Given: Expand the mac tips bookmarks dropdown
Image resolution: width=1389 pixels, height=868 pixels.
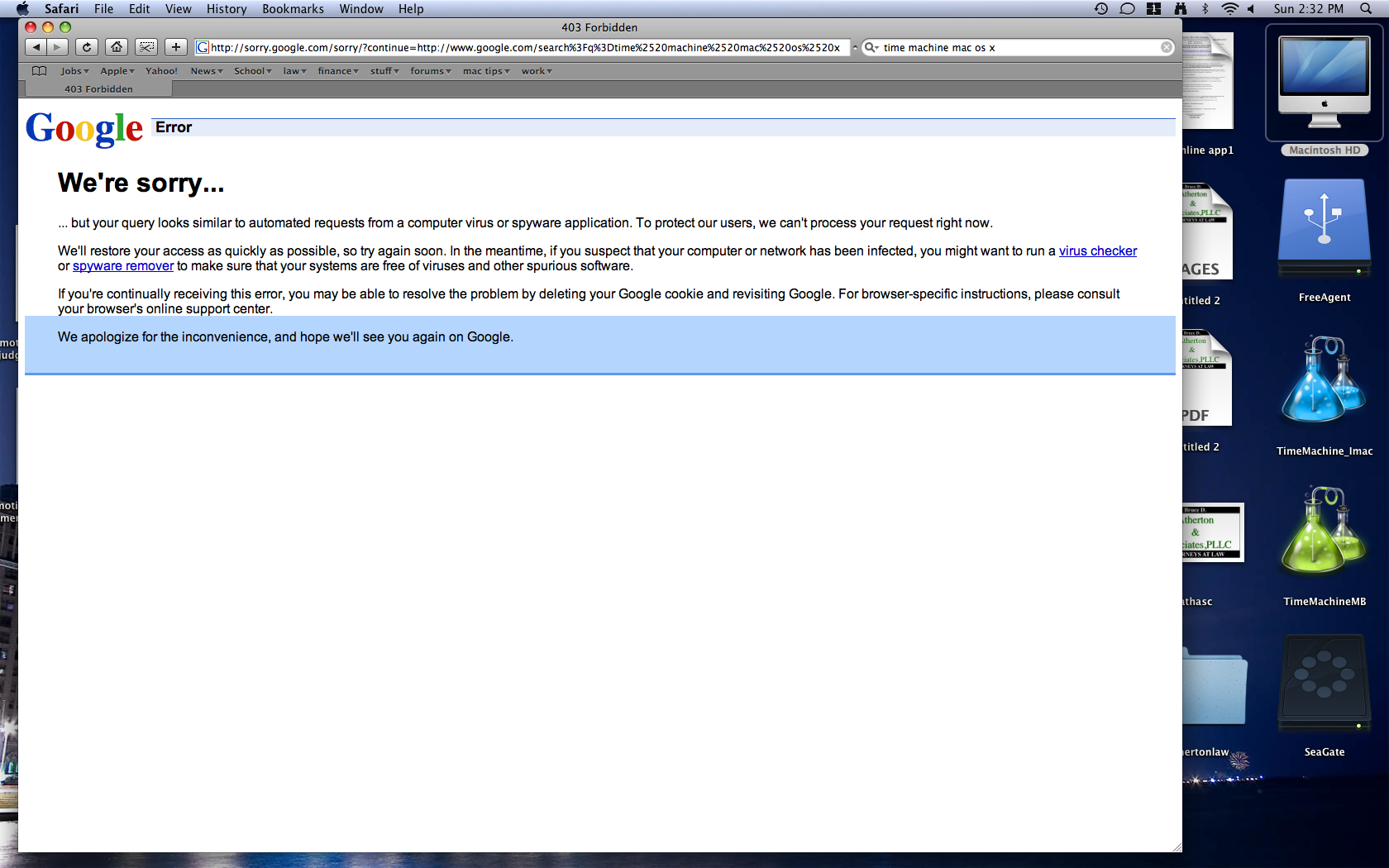Looking at the screenshot, I should click(486, 71).
